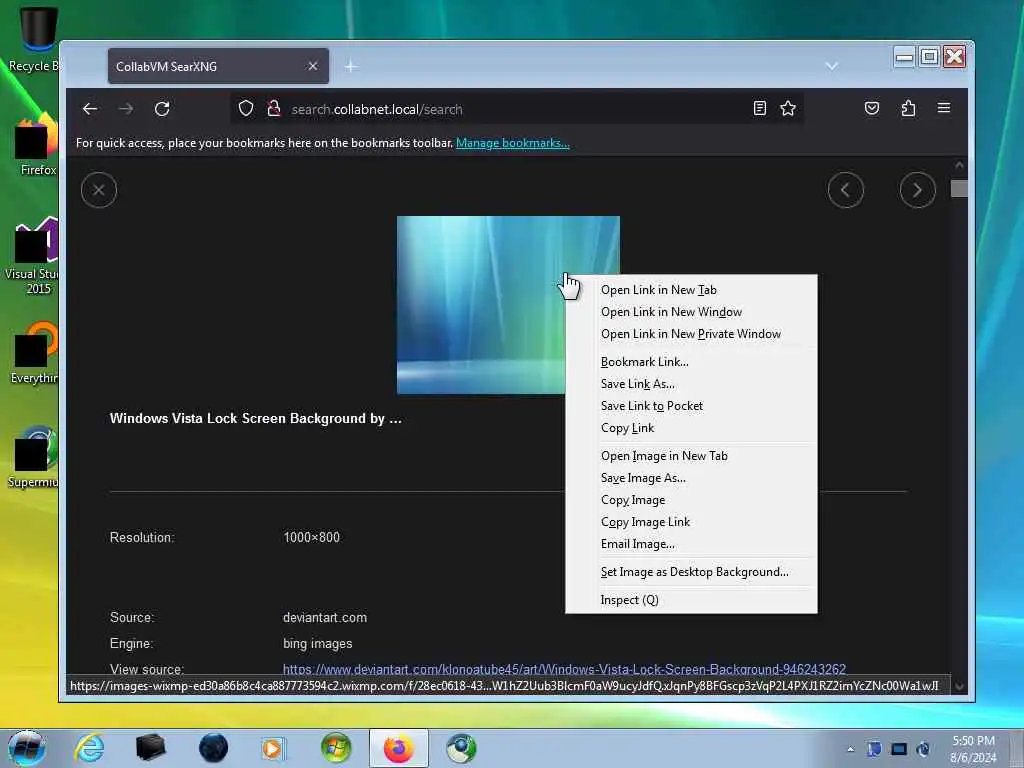Click the Windows Vista Lock Screen Background title

pos(255,419)
